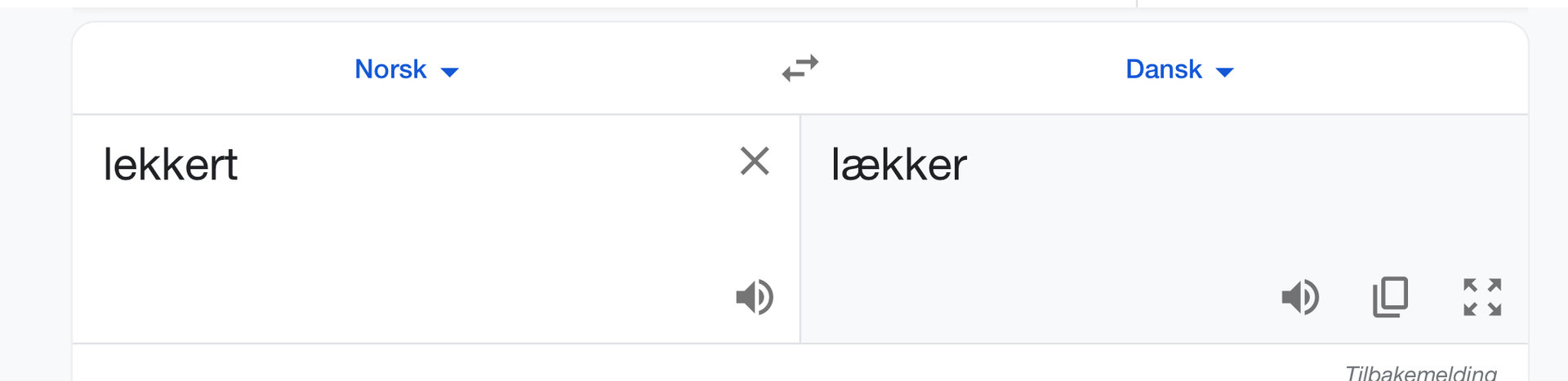
Task: Swap the Norsk and Dansk languages
Action: (800, 69)
